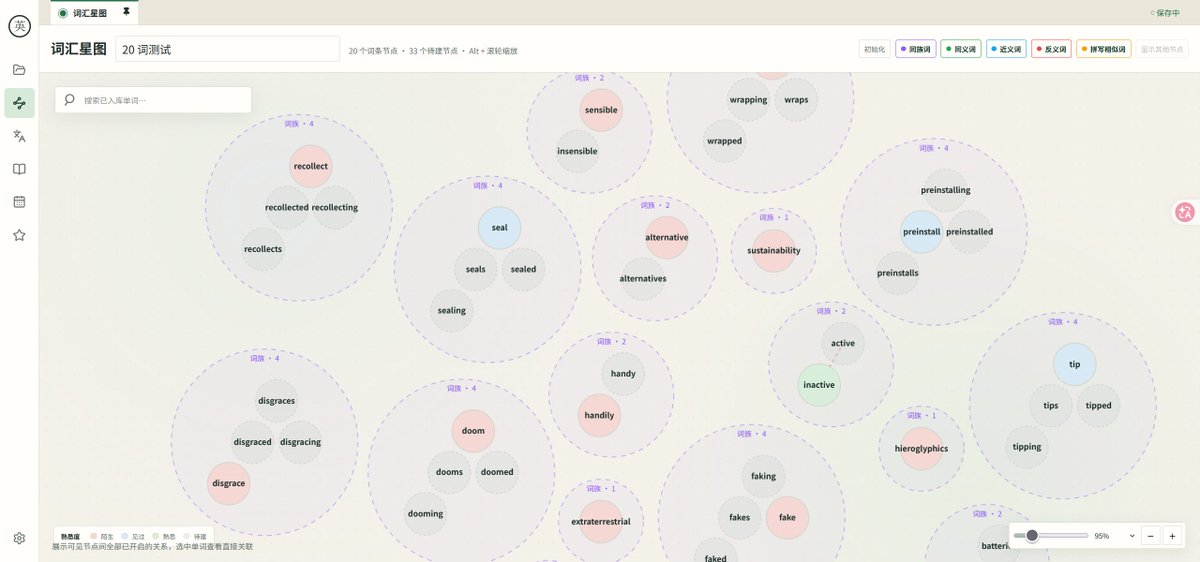Click the round 英 app logo

(19, 26)
